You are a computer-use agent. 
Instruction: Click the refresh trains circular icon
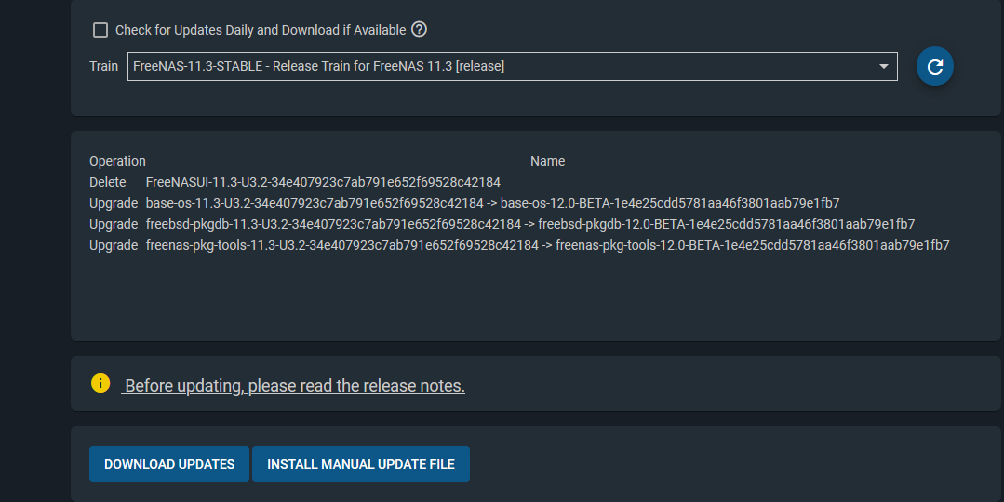point(935,67)
